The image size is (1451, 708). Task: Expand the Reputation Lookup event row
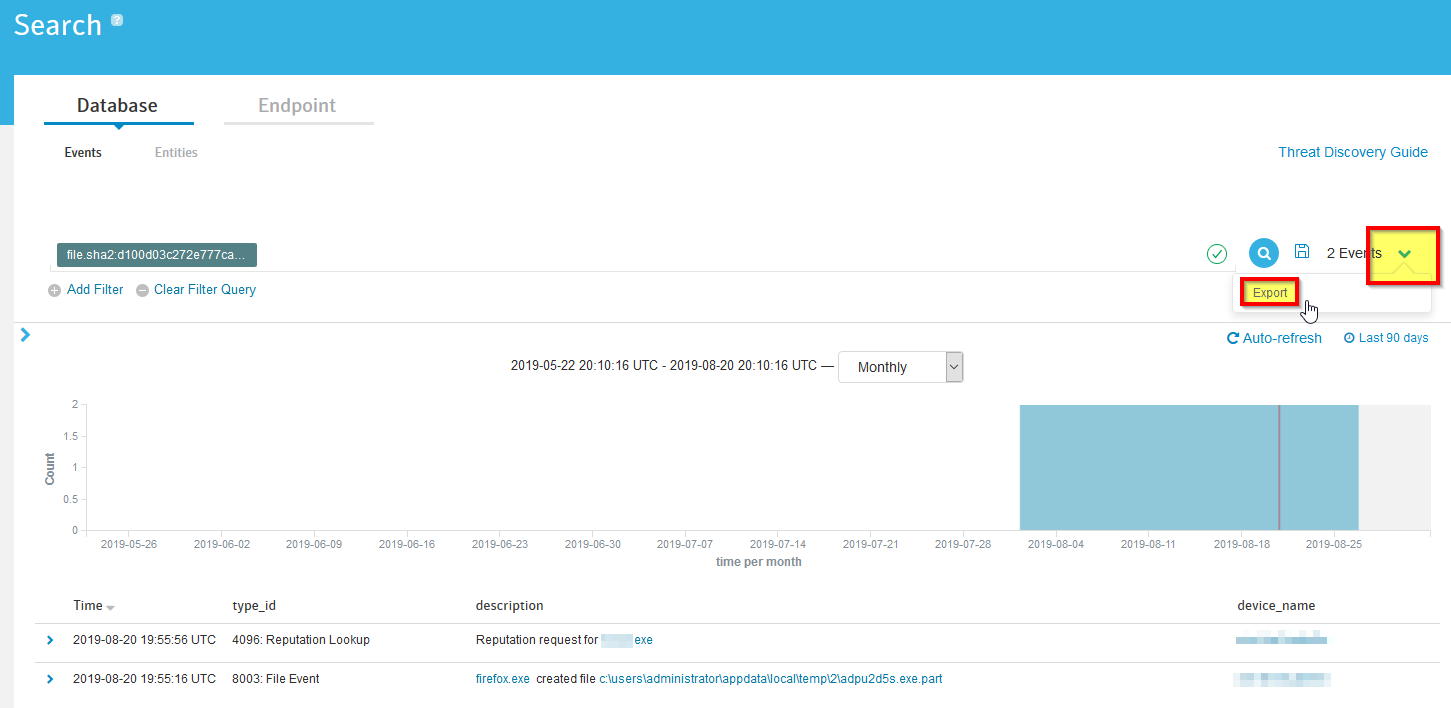(x=50, y=640)
